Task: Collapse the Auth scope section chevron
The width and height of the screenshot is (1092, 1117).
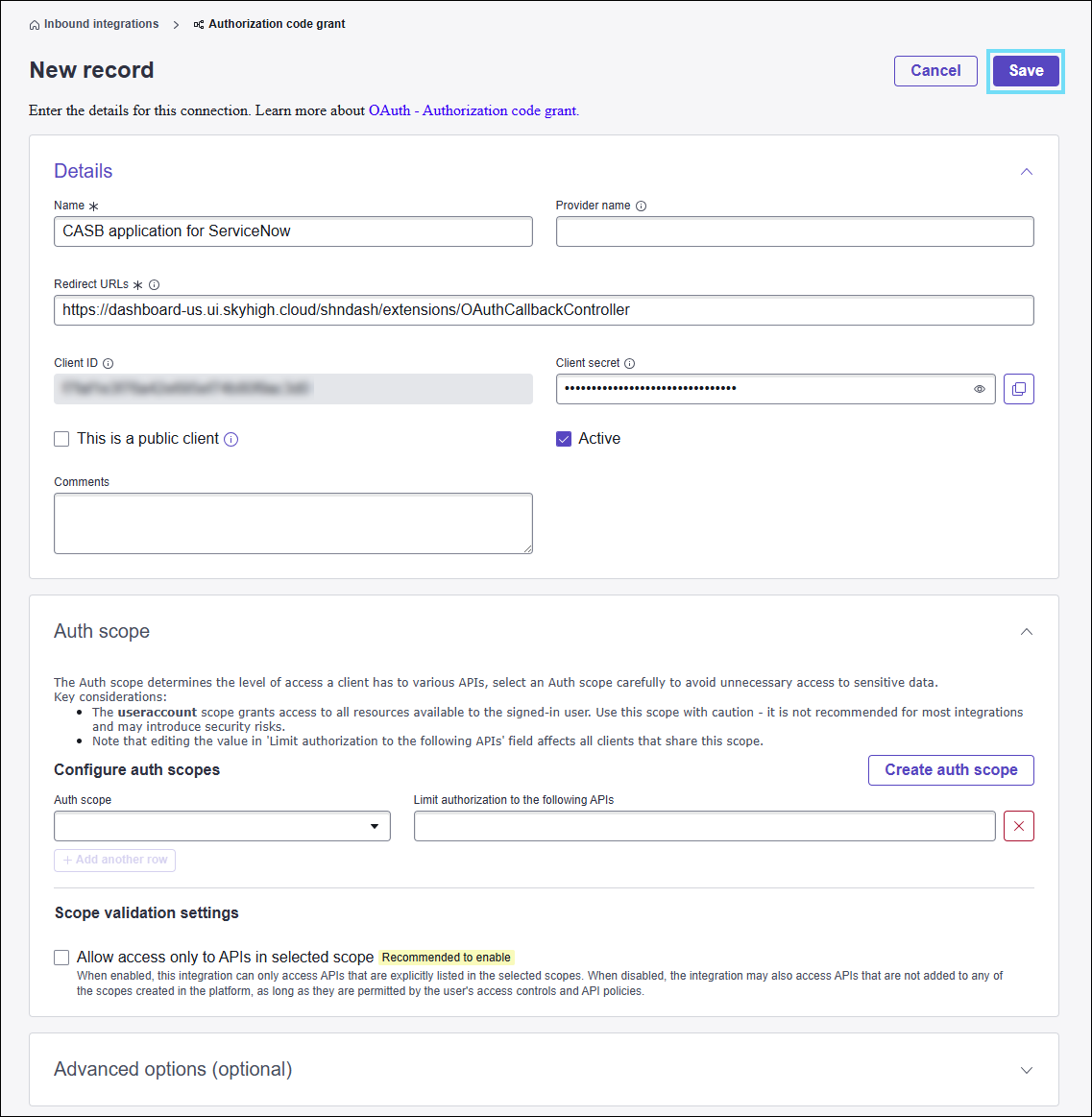Action: (x=1026, y=632)
